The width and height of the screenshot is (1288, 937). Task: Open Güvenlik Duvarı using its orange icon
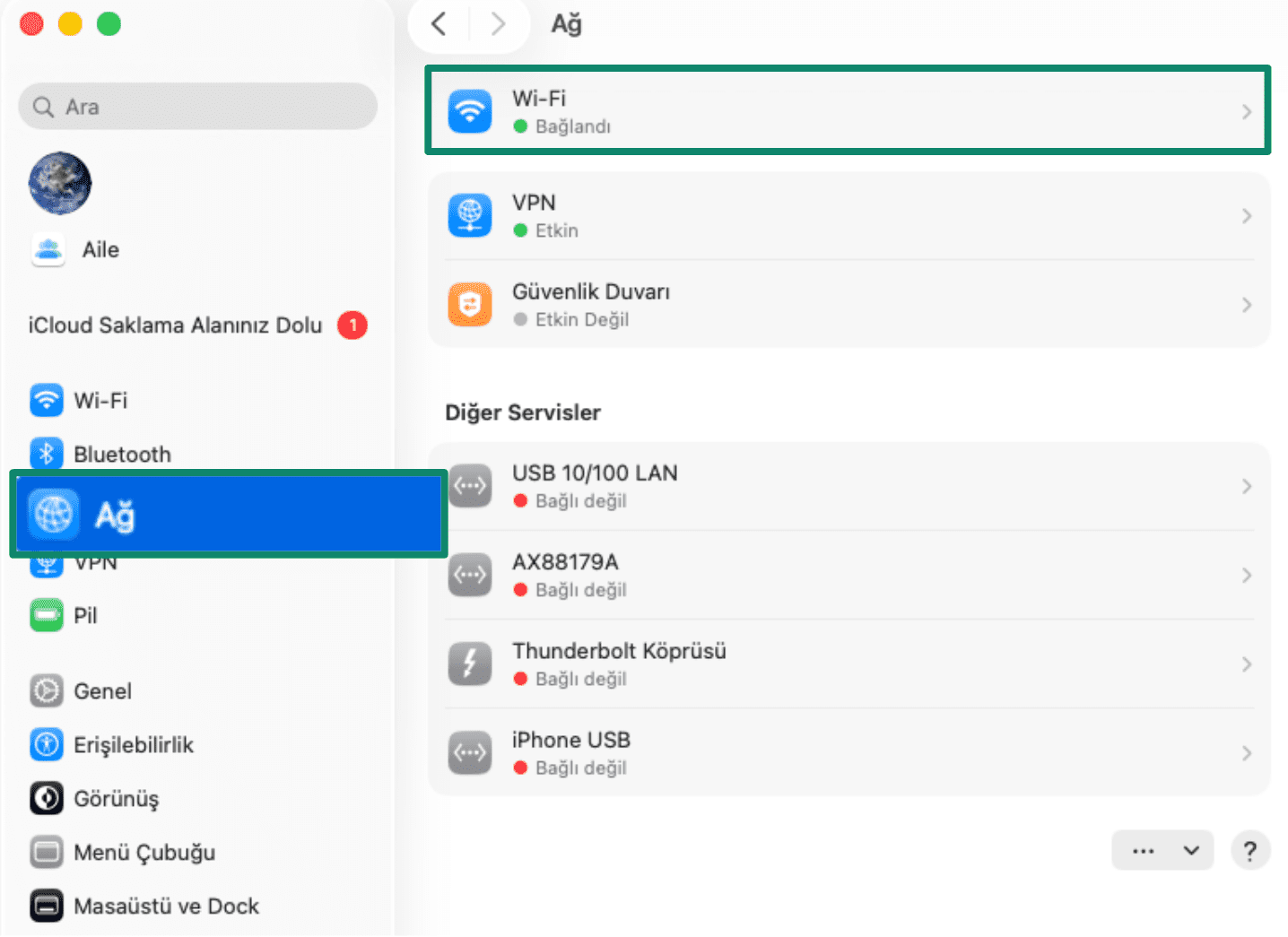click(470, 304)
